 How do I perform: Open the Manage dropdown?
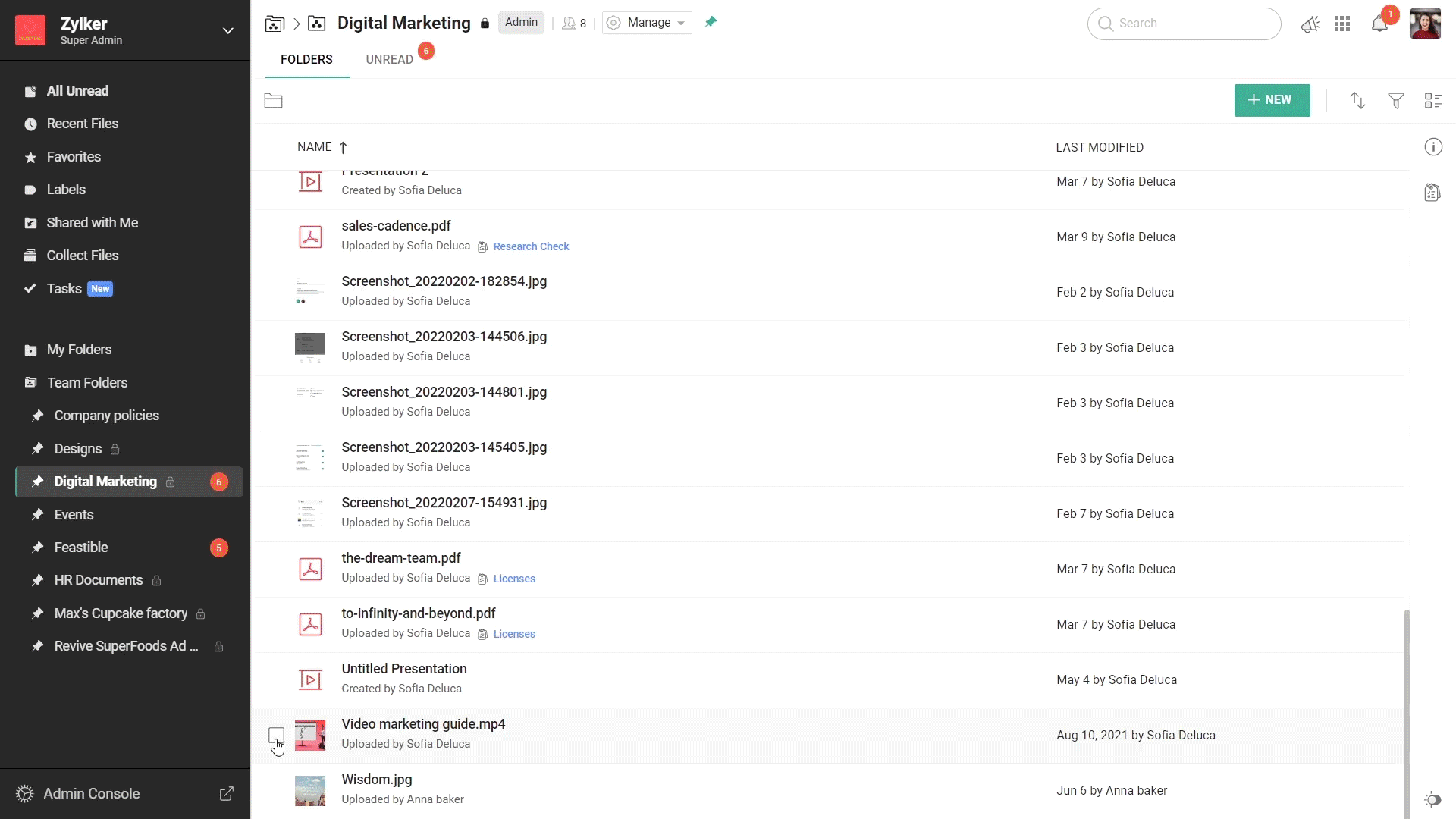[647, 23]
